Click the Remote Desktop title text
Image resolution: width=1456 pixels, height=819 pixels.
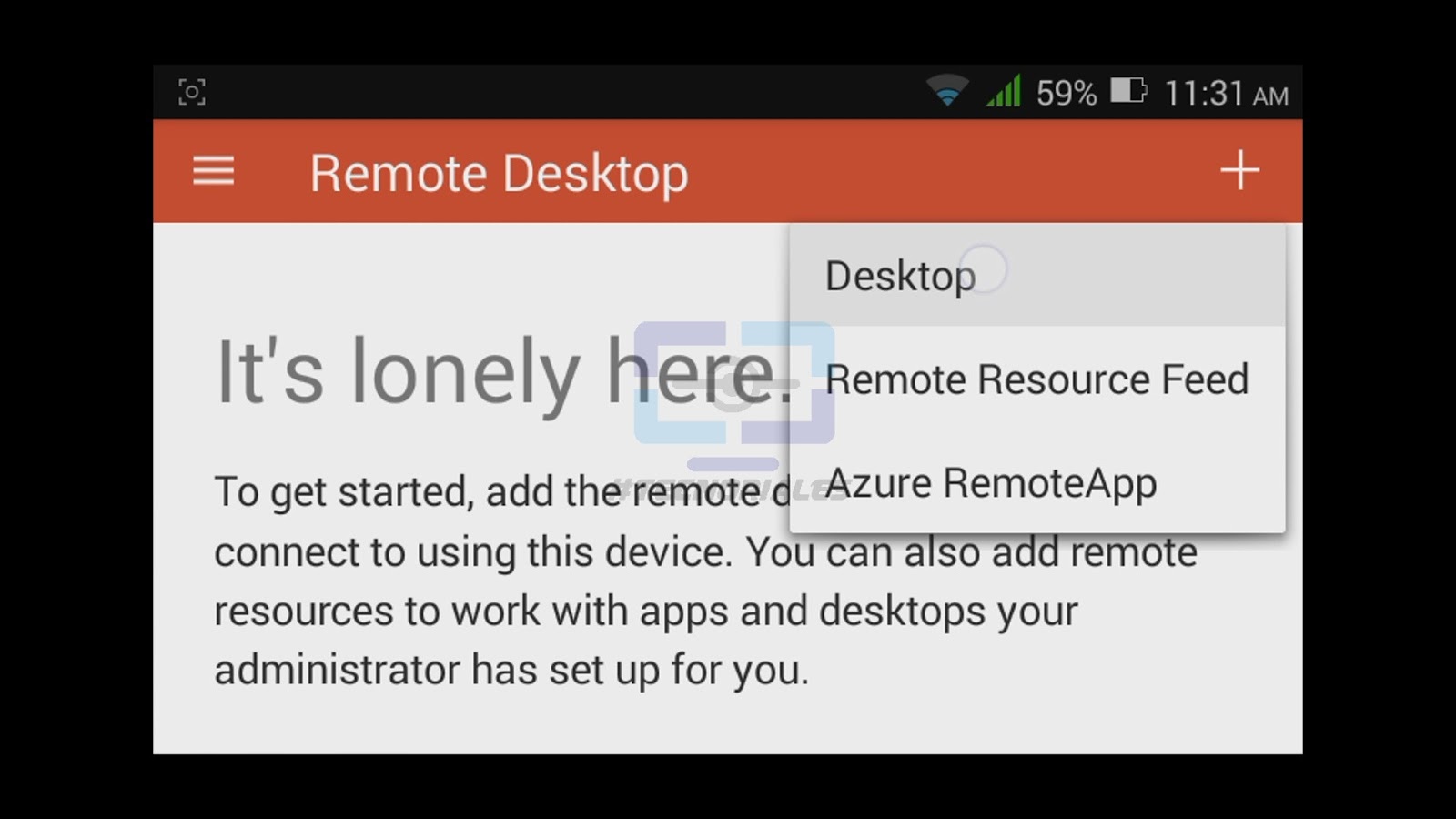click(x=499, y=173)
